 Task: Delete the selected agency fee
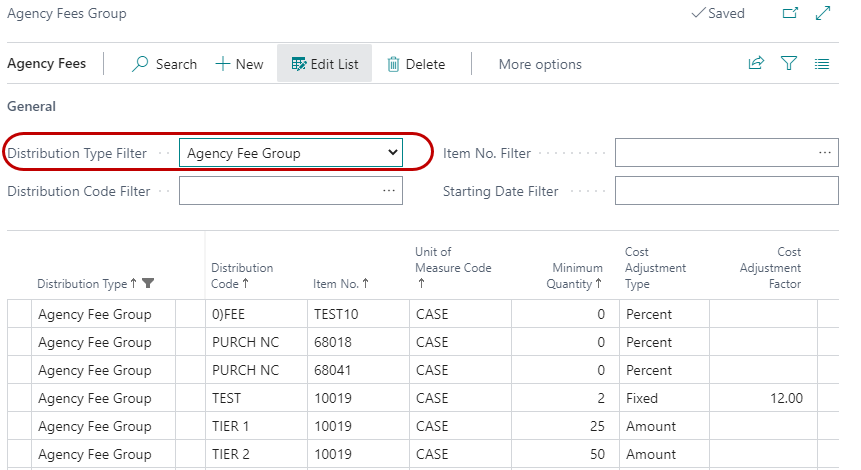pos(416,64)
